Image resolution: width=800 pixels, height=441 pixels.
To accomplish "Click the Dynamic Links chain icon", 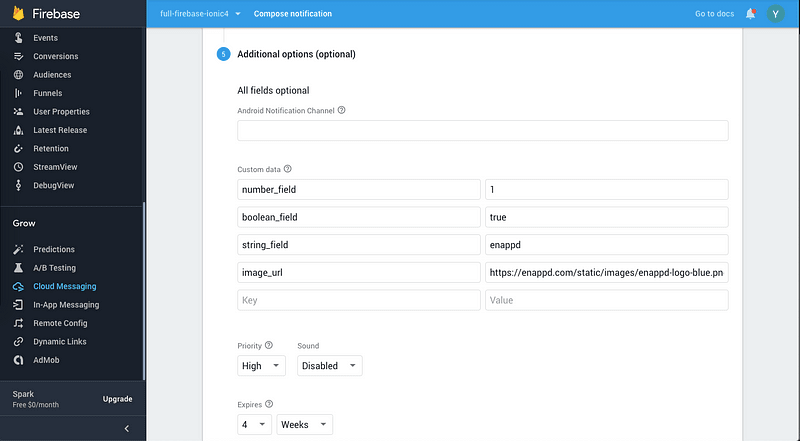I will pyautogui.click(x=18, y=341).
